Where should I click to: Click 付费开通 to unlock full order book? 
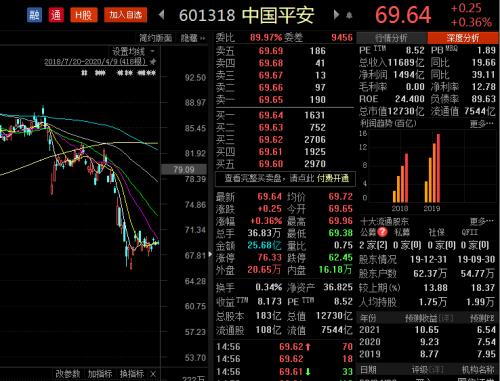[x=332, y=178]
